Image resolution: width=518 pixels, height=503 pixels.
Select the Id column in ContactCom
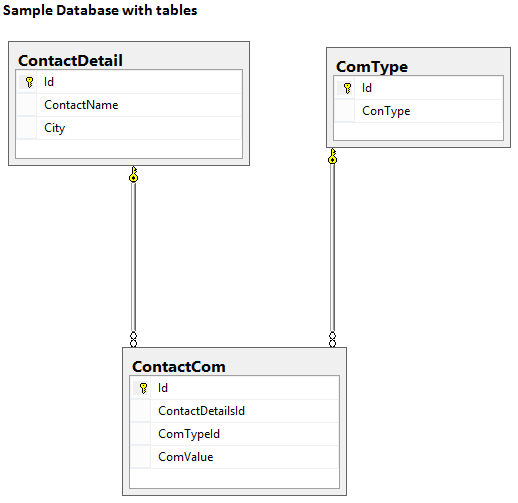click(235, 388)
